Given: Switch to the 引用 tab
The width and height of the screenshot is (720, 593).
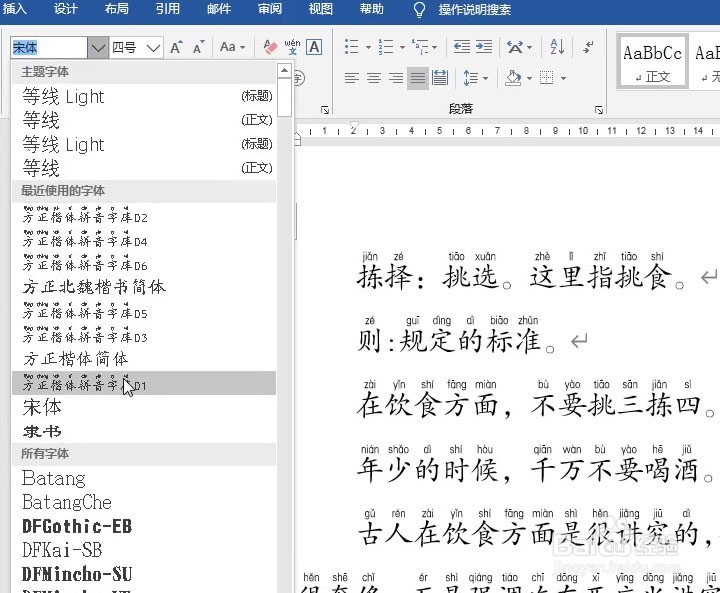Looking at the screenshot, I should [168, 9].
